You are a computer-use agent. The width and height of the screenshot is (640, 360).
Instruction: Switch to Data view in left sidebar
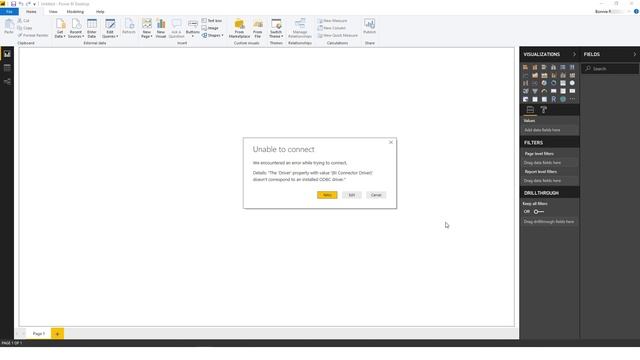click(x=7, y=68)
